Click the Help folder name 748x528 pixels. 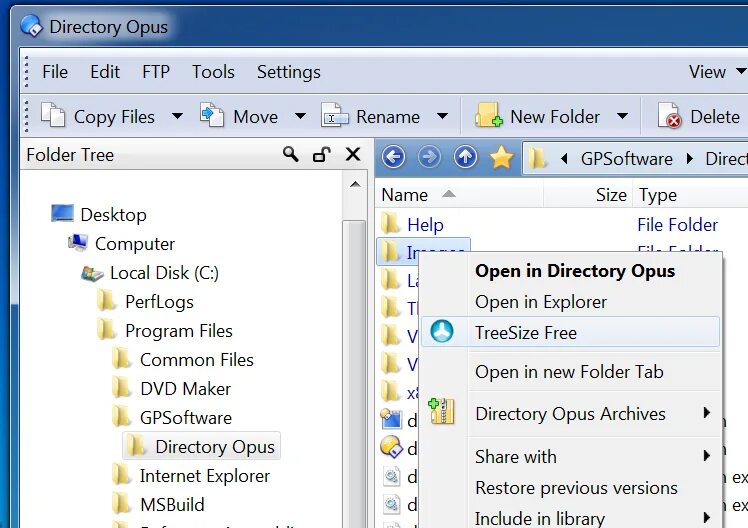pyautogui.click(x=425, y=225)
